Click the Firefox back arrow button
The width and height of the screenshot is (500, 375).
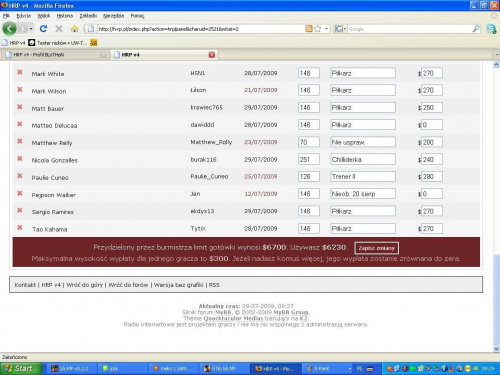[9, 29]
